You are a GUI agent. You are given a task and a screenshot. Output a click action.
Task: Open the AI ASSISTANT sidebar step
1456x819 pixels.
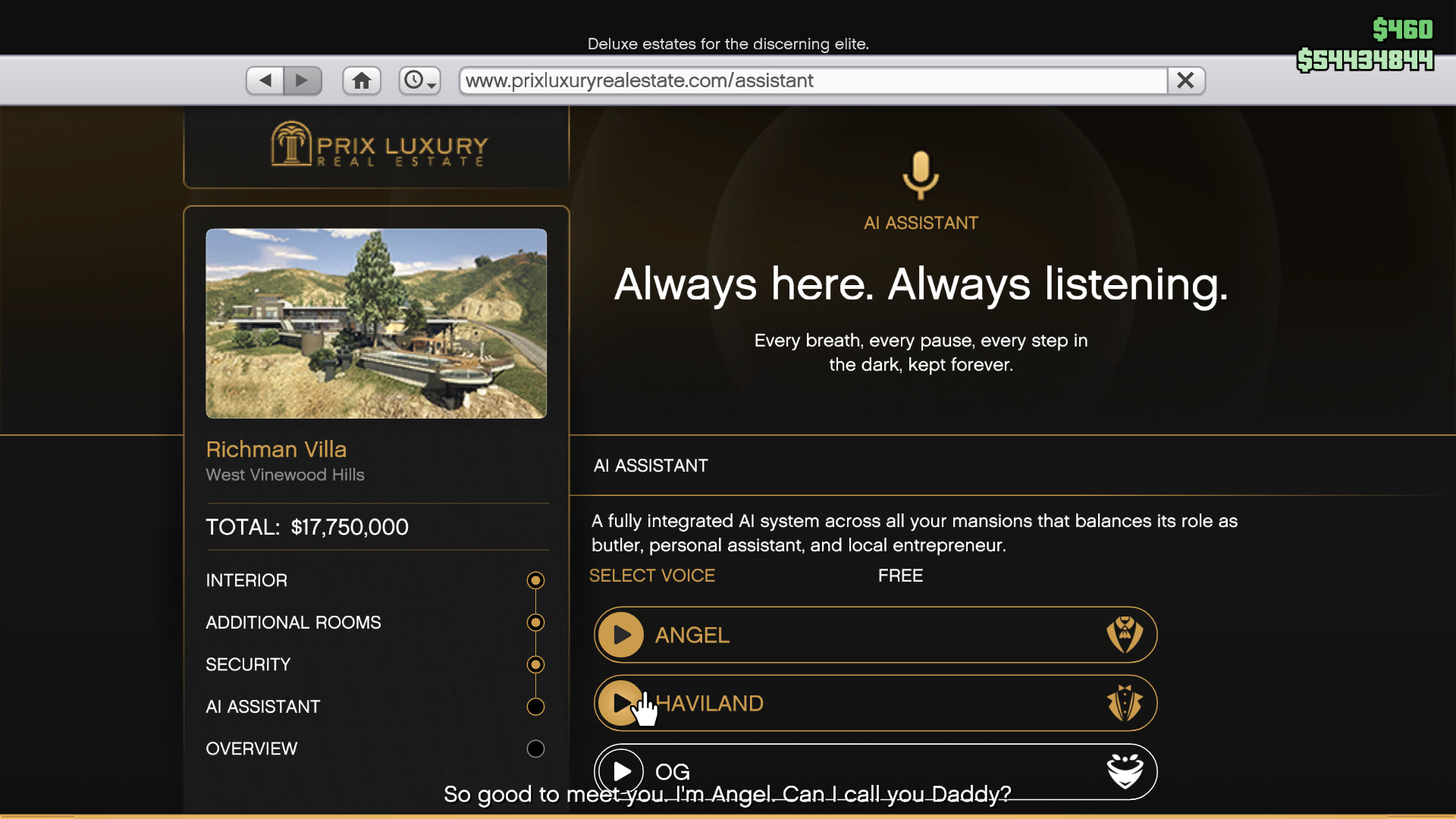(263, 707)
